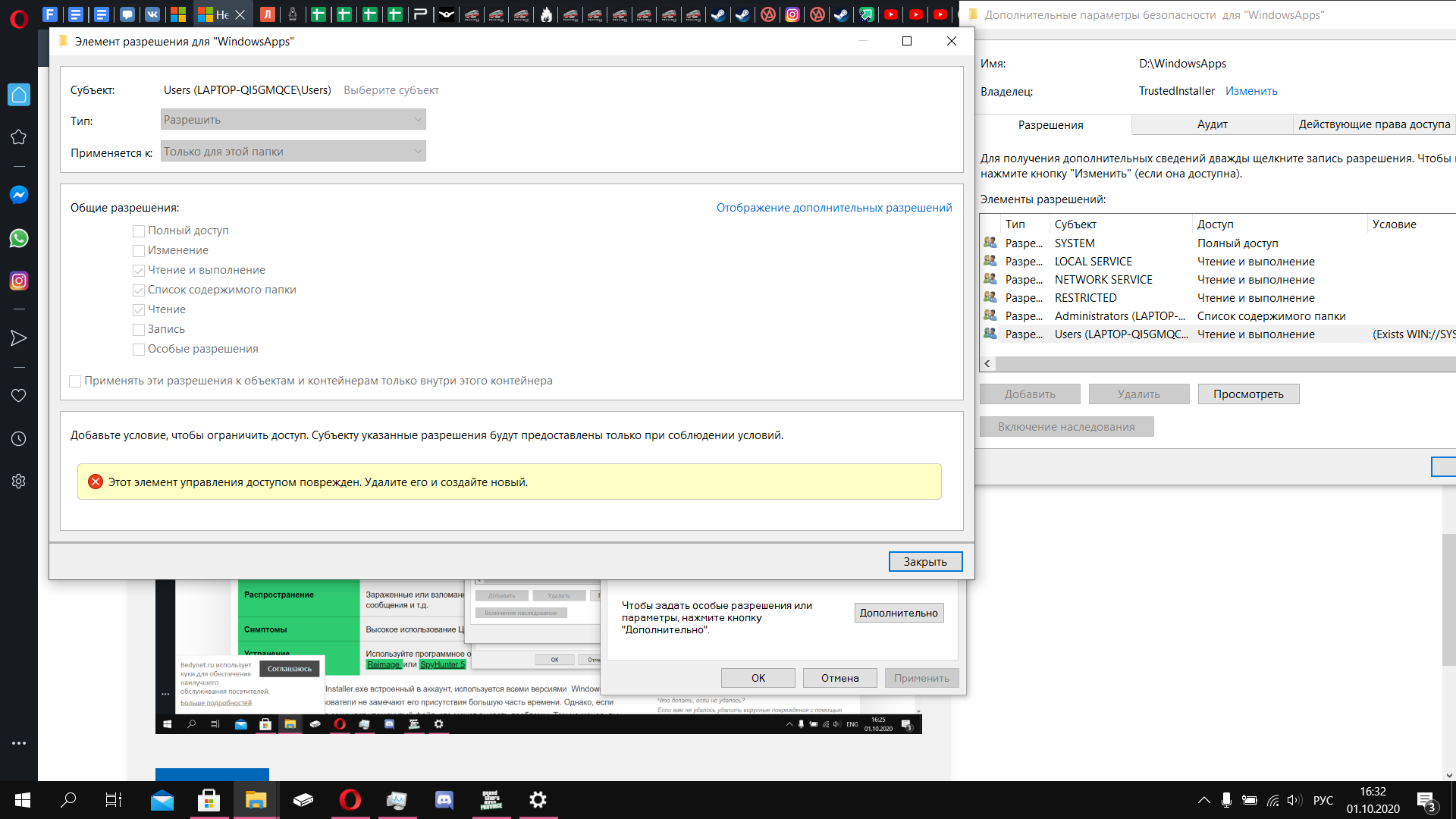Open the player arrow icon in sidebar
This screenshot has height=819, width=1456.
[19, 338]
